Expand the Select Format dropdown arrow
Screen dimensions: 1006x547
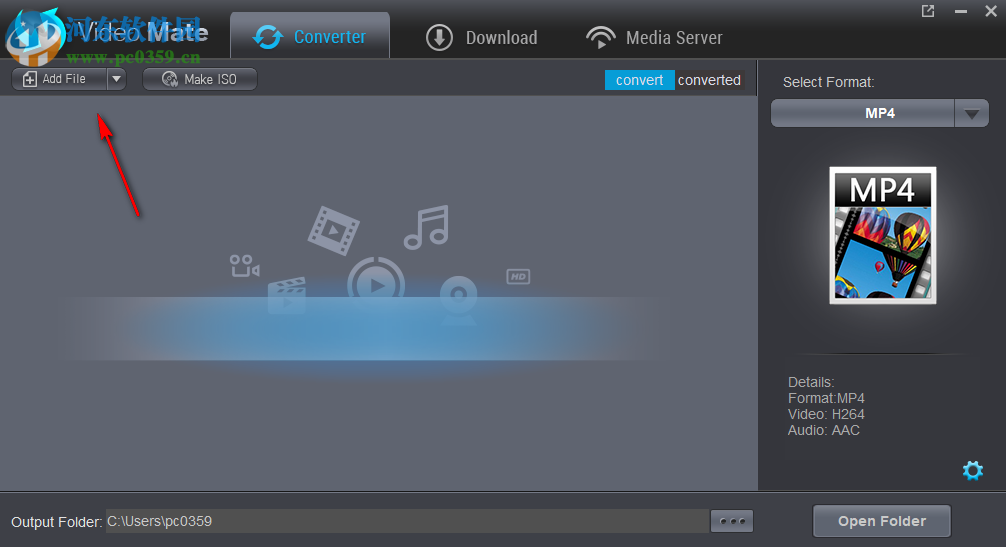pos(971,114)
